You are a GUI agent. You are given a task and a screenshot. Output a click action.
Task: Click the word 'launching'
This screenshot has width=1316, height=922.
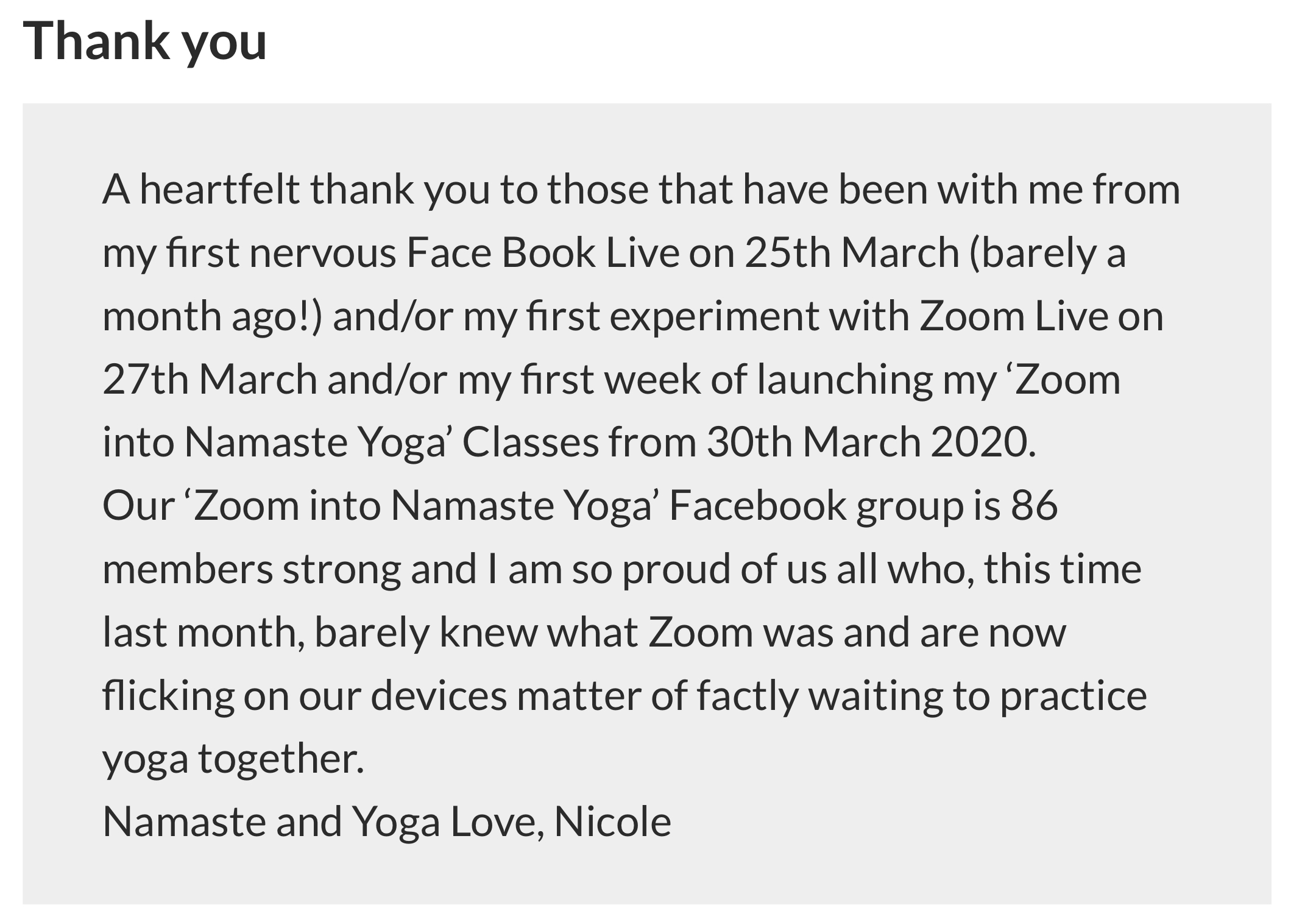[845, 380]
